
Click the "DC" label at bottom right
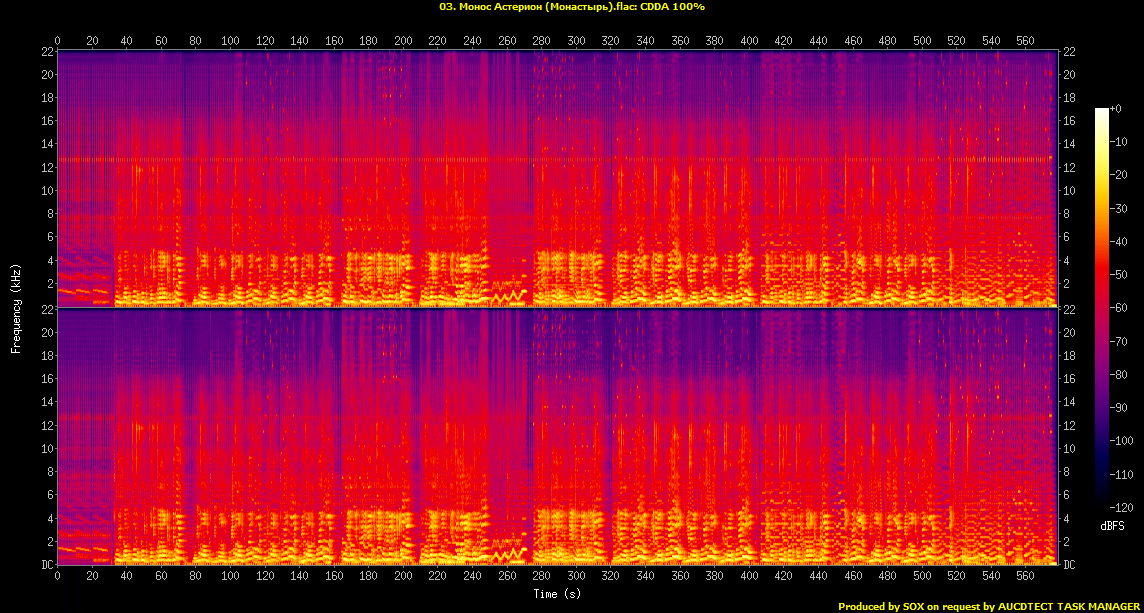tap(1070, 565)
